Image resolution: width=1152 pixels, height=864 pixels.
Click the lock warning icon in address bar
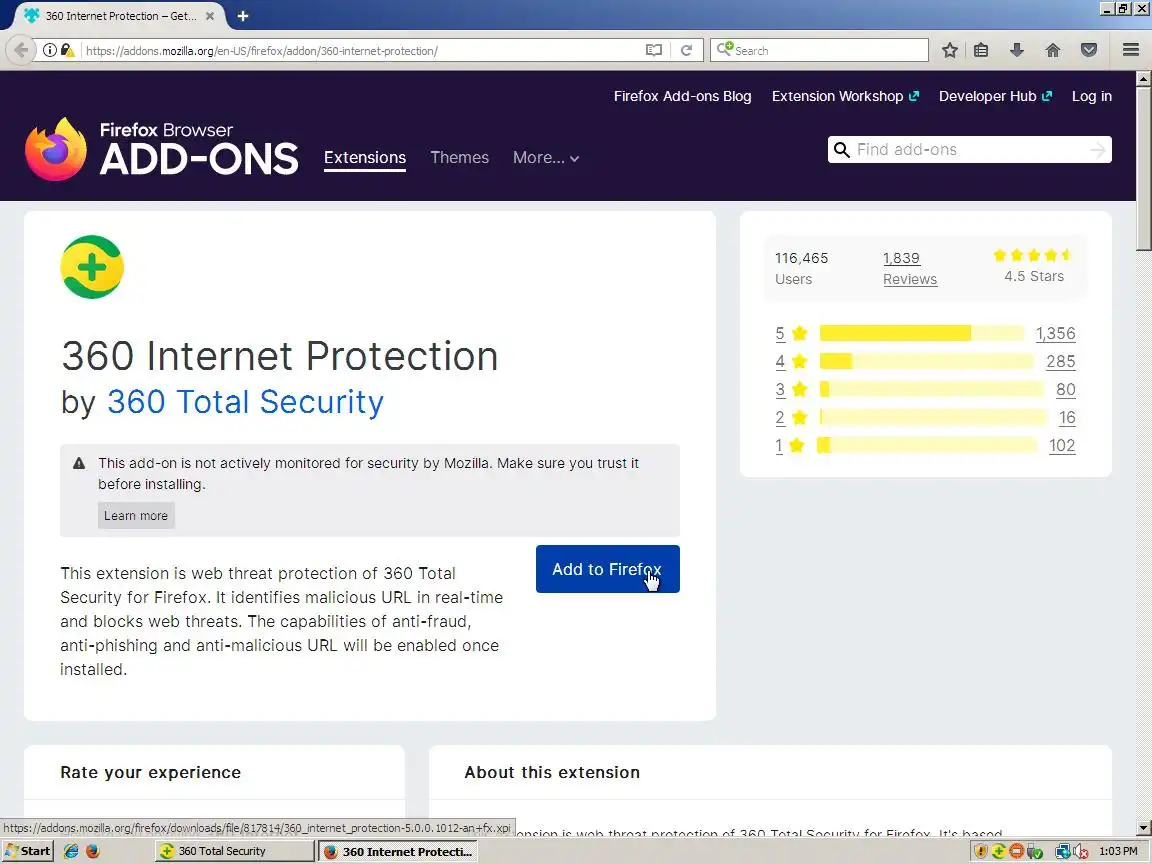pos(67,50)
